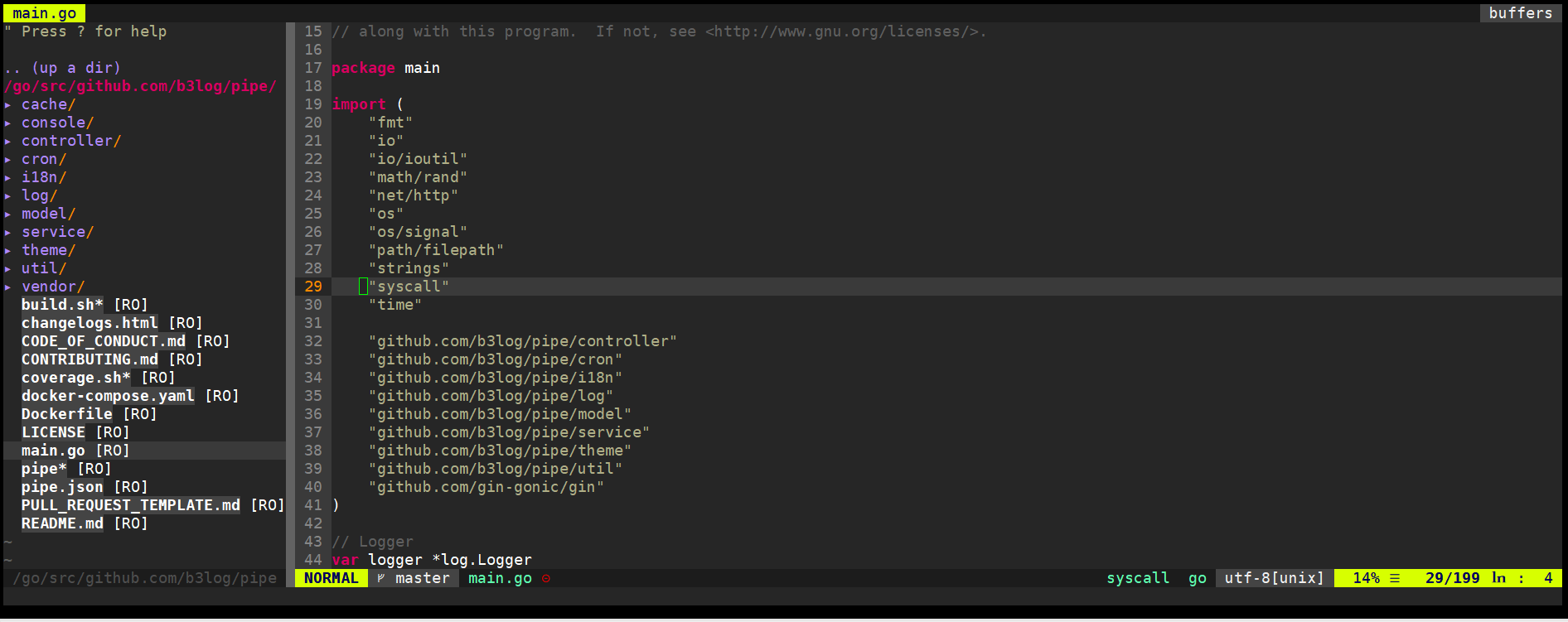1568x622 pixels.
Task: Open Dockerfile from the file tree
Action: 66,414
